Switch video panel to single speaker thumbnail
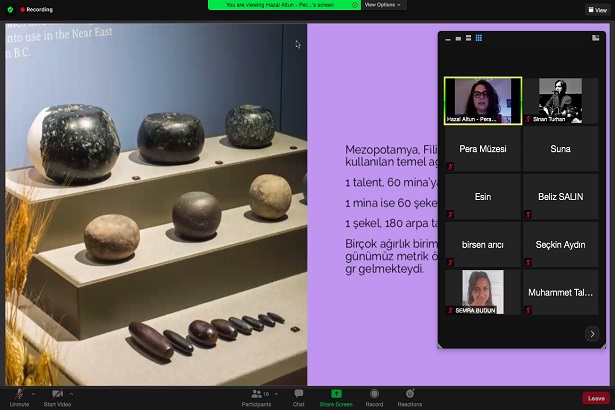The height and width of the screenshot is (410, 615). (457, 38)
